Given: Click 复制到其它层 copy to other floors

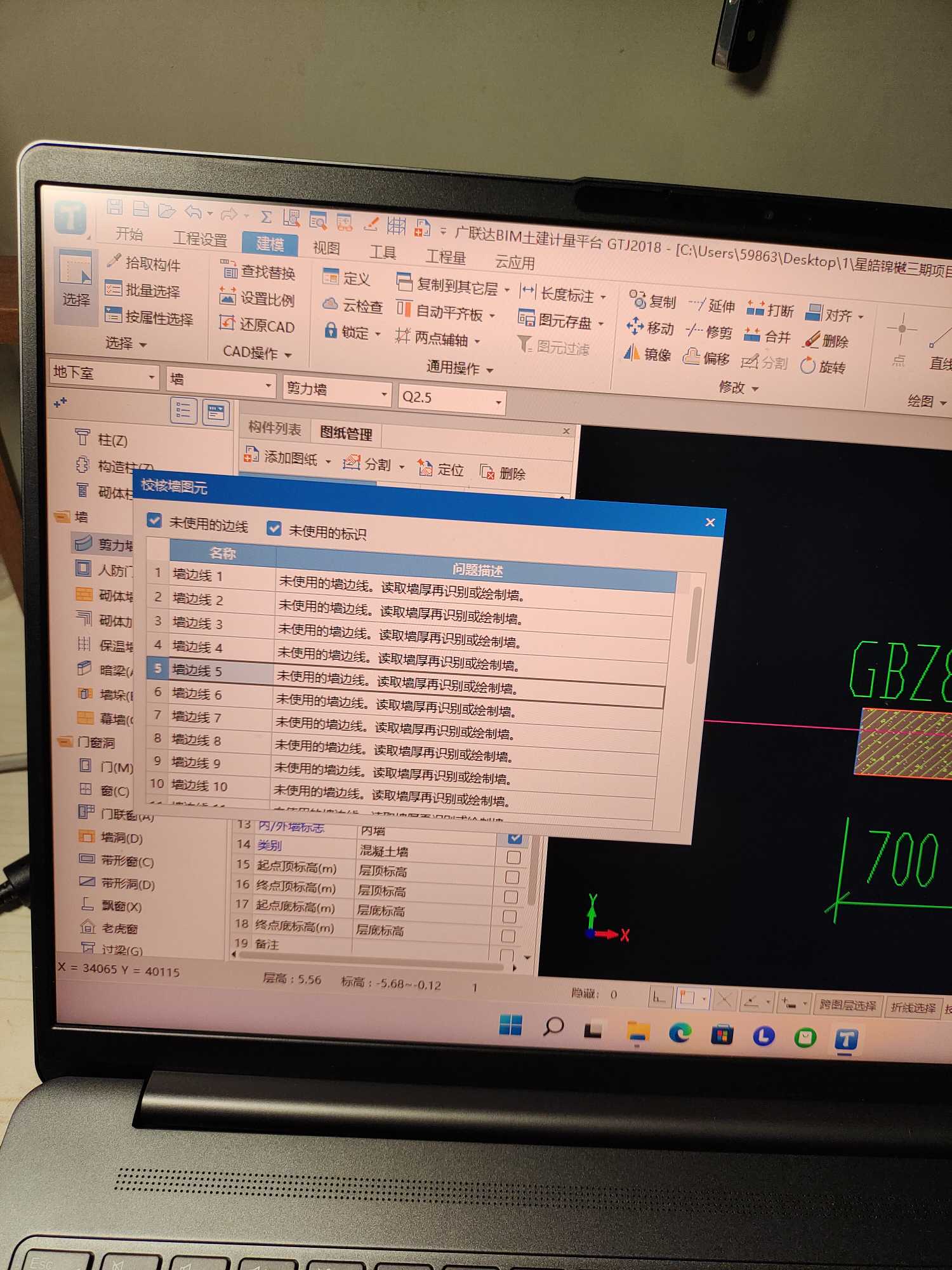Looking at the screenshot, I should [453, 286].
